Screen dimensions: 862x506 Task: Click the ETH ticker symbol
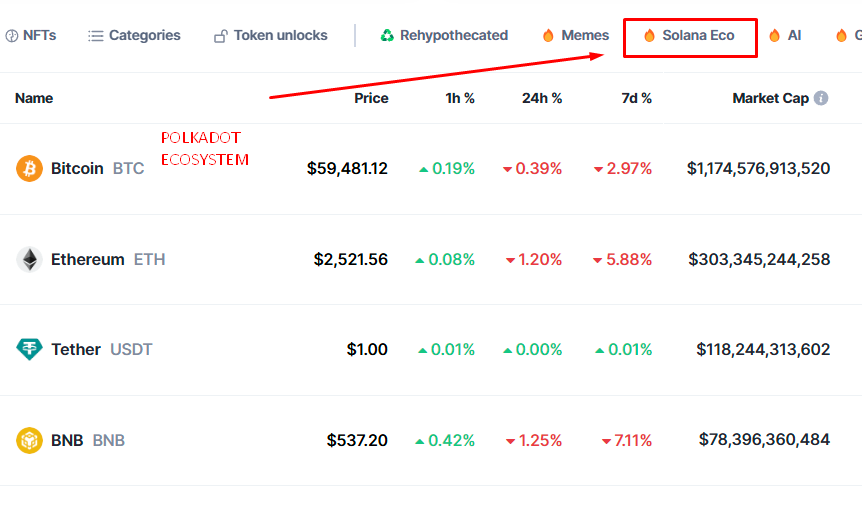(x=150, y=259)
